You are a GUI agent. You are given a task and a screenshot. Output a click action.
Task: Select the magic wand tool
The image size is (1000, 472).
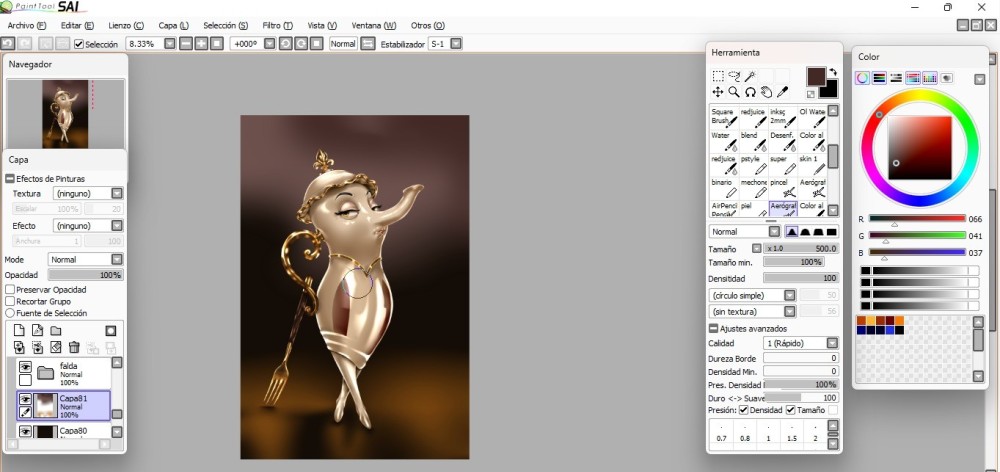click(x=750, y=77)
